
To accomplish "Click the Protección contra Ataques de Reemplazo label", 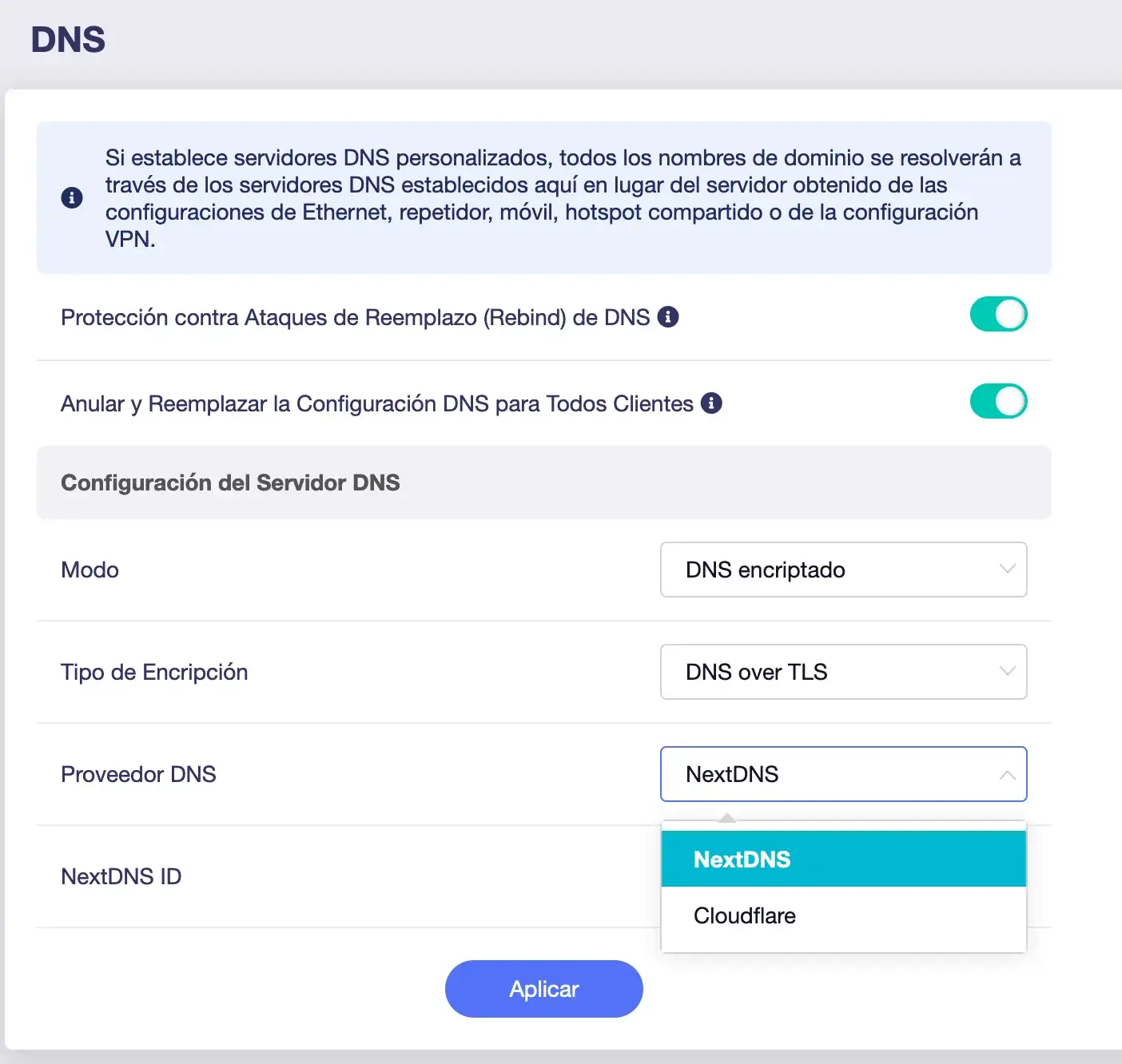I will [355, 317].
